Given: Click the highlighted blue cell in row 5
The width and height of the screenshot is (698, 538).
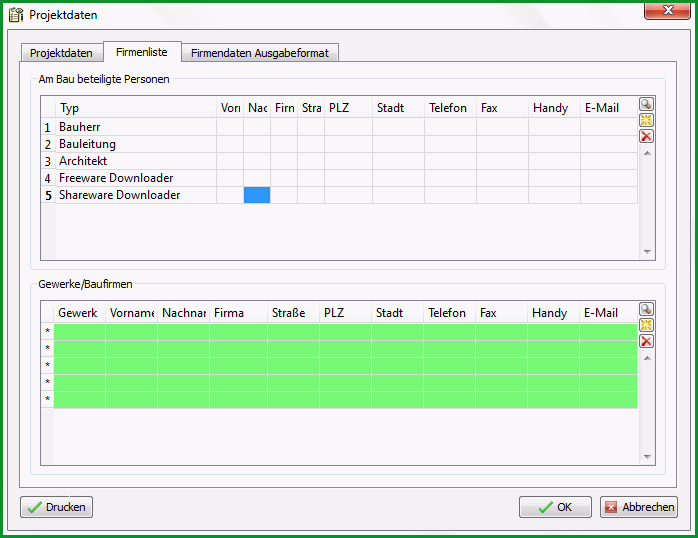Looking at the screenshot, I should click(x=257, y=195).
